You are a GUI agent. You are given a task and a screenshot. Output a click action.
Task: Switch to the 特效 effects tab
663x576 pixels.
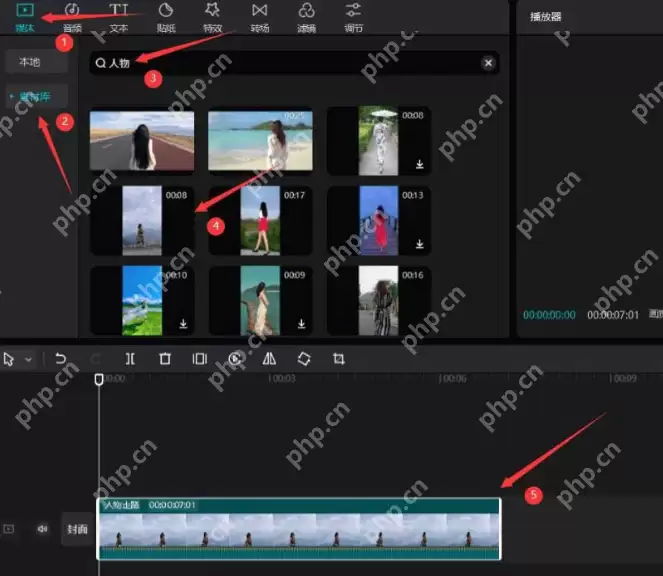[x=212, y=17]
